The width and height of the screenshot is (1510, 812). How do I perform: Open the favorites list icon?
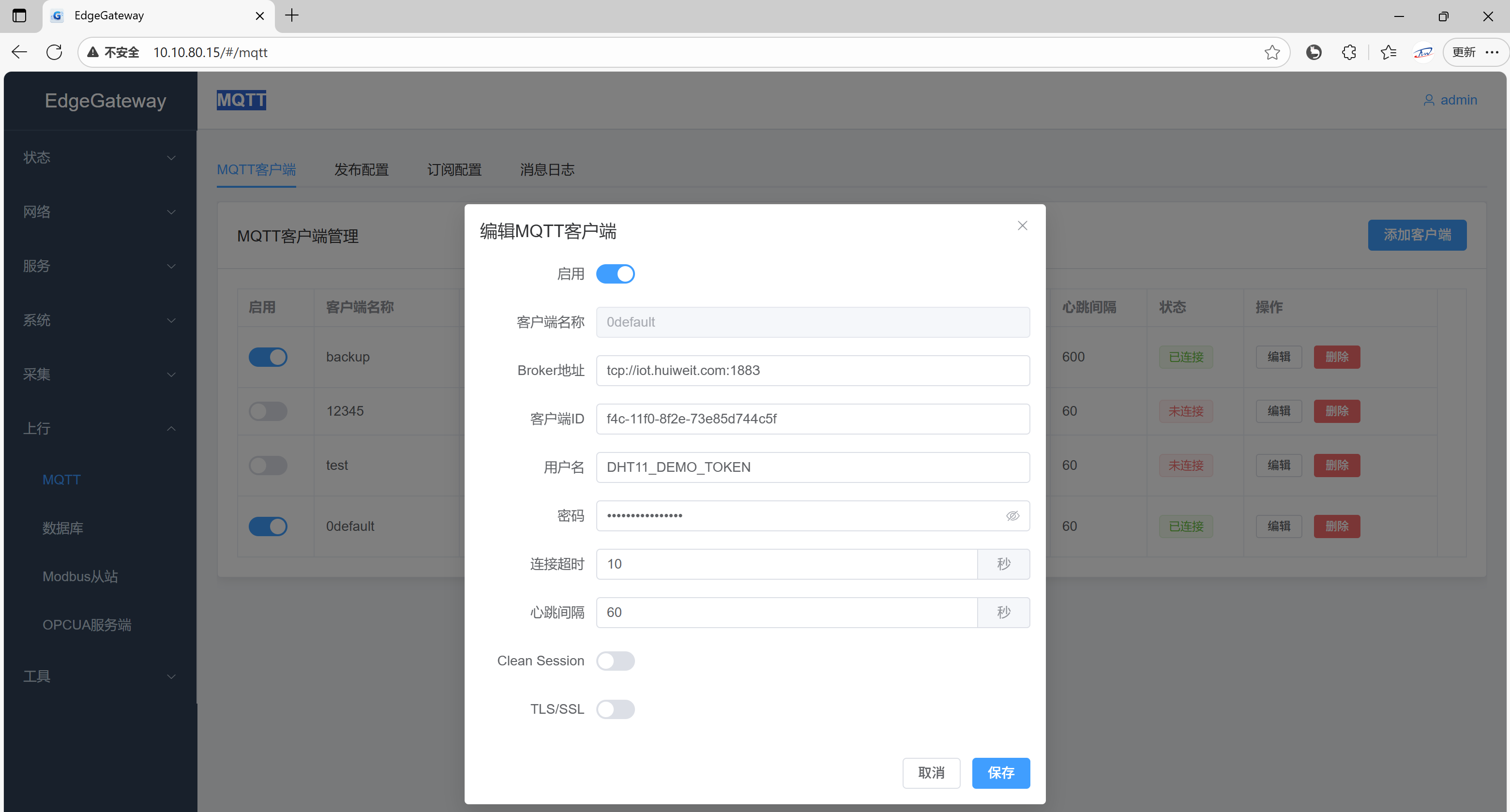coord(1388,52)
